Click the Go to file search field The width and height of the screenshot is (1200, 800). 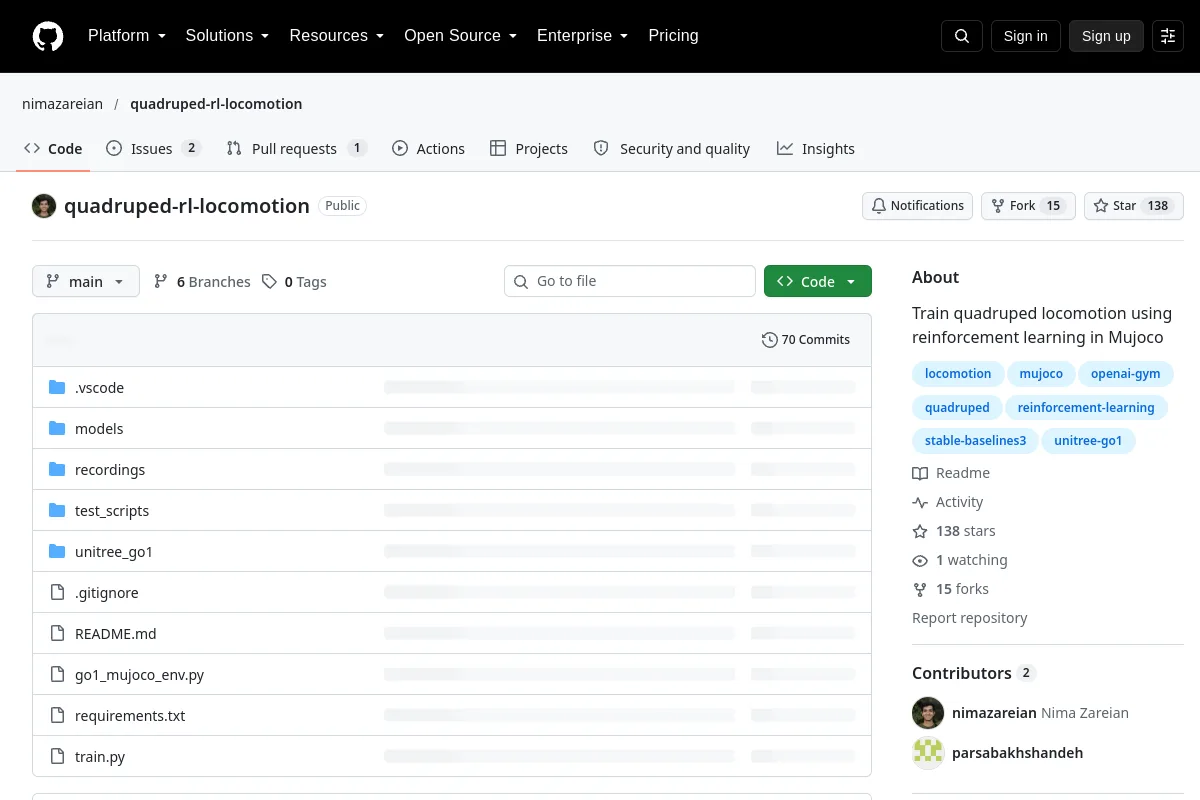[x=630, y=281]
